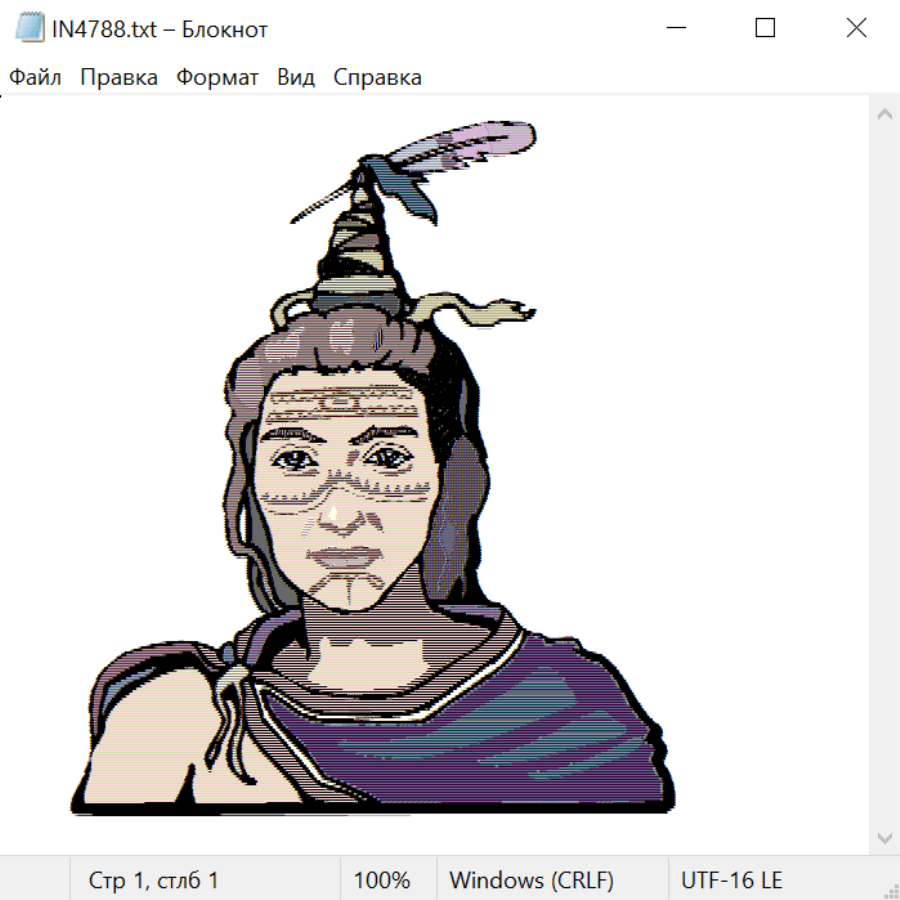Click the 100% zoom indicator in the status bar
900x900 pixels.
pyautogui.click(x=382, y=880)
